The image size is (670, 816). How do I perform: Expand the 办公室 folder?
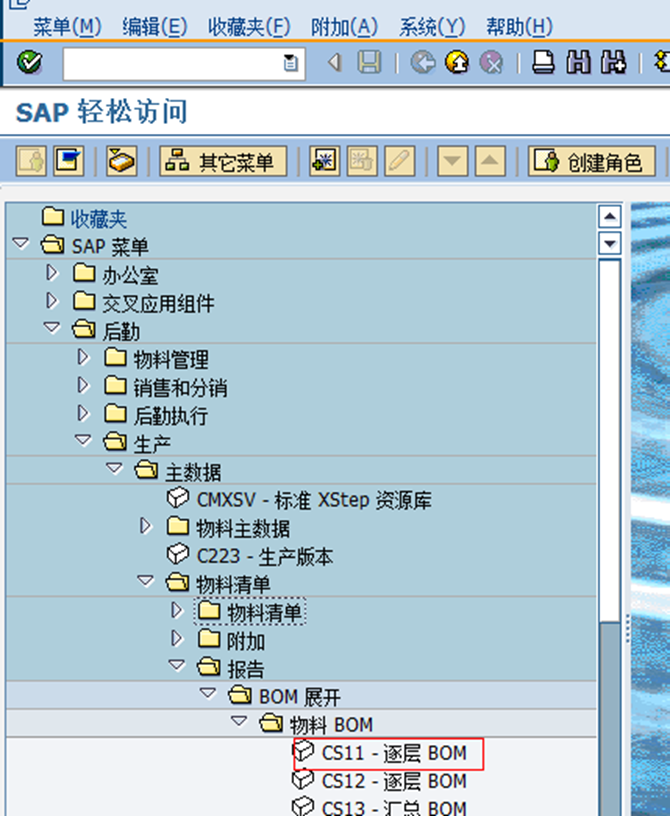tap(52, 272)
